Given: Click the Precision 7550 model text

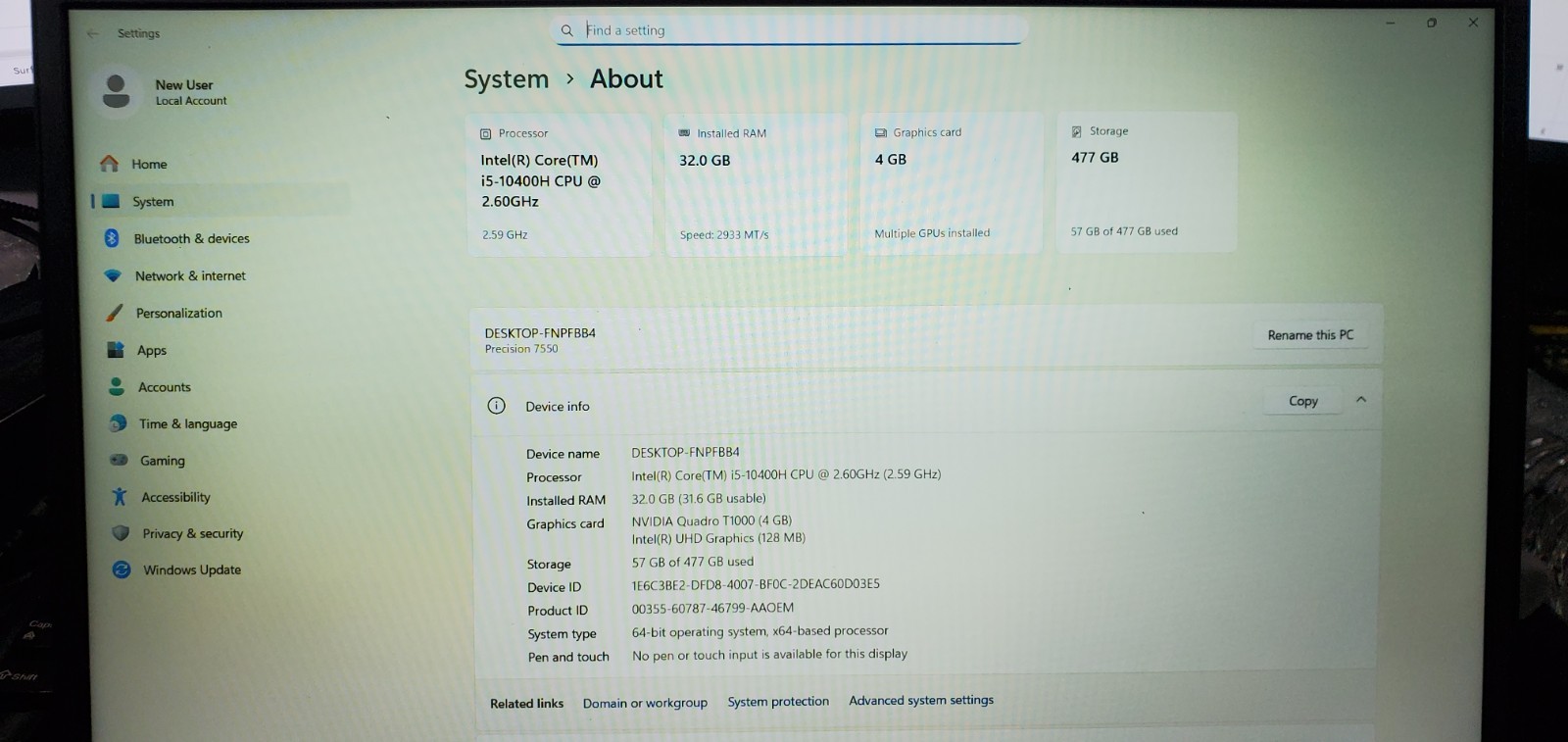Looking at the screenshot, I should (521, 349).
